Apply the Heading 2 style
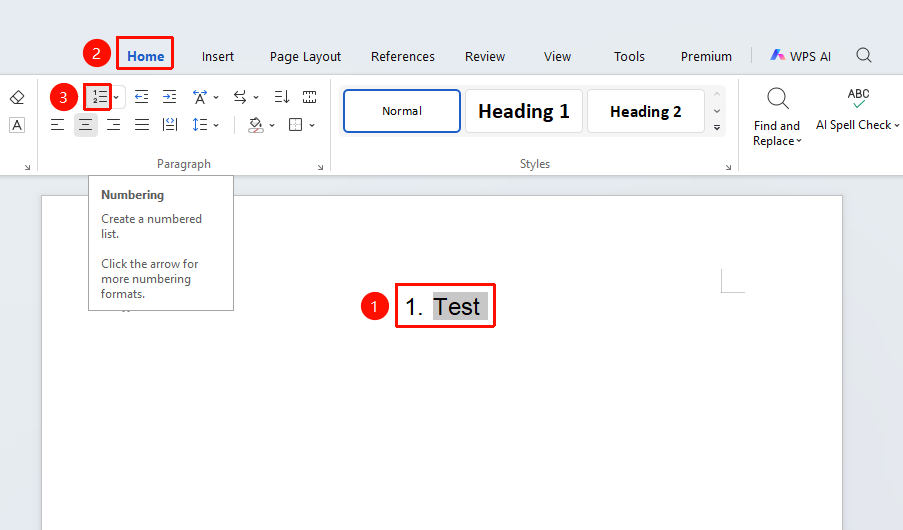The image size is (903, 530). 646,111
